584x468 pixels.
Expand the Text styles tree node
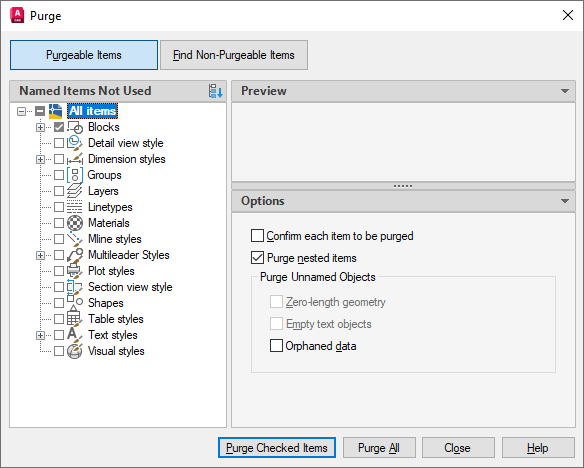pos(40,335)
